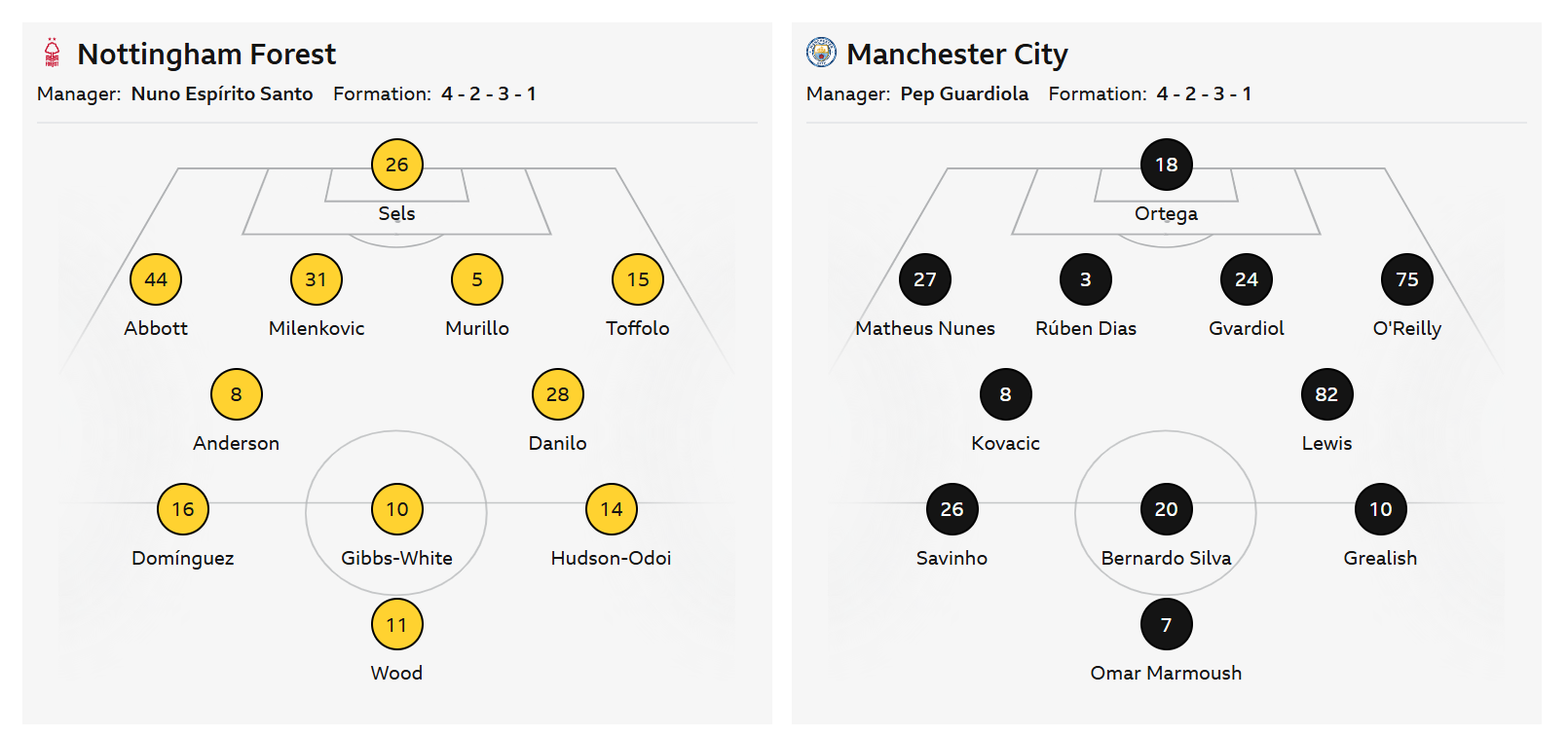Image resolution: width=1568 pixels, height=737 pixels.
Task: Select Bernardo Silva number 20 circle
Action: point(1166,509)
